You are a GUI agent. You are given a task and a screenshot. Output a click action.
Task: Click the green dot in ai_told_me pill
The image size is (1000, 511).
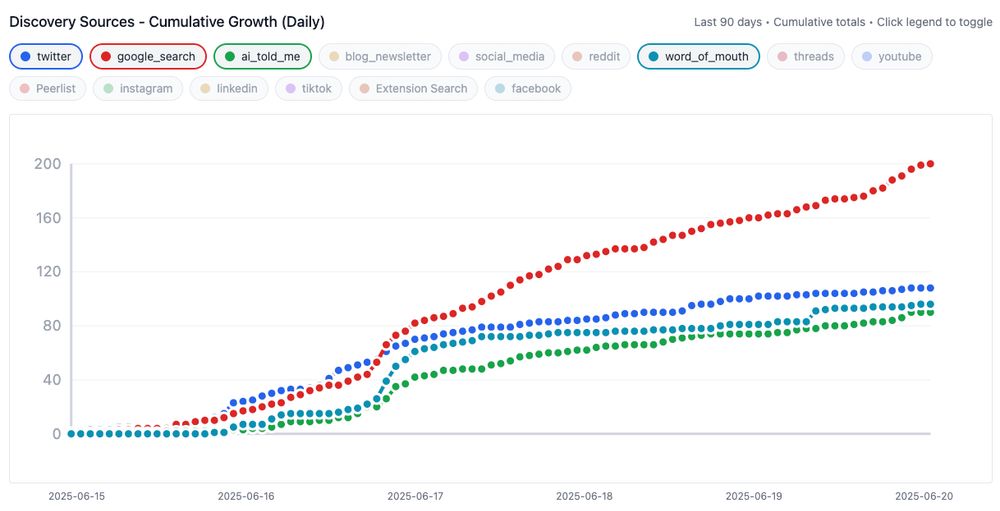229,57
